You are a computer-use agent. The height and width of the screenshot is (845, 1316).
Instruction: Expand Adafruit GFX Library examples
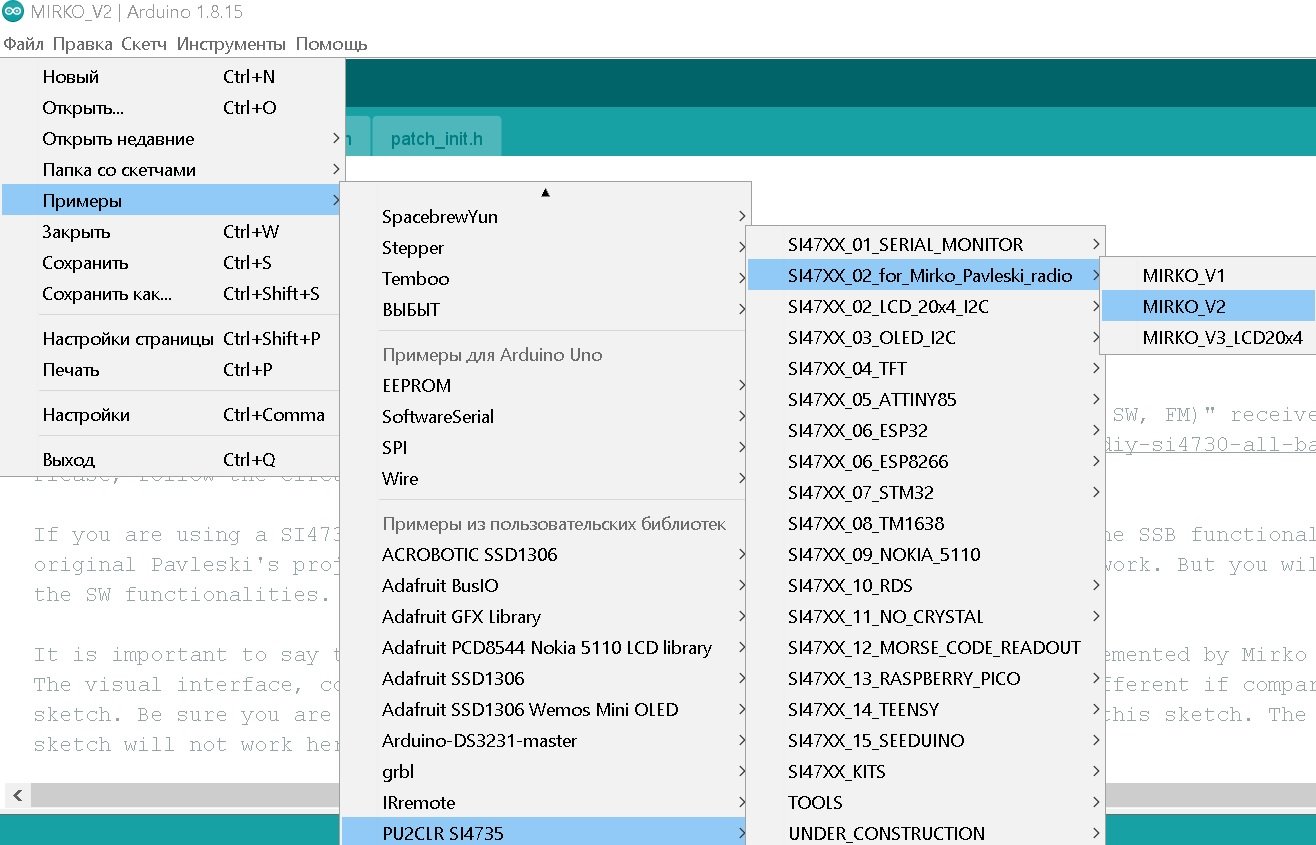tap(545, 617)
